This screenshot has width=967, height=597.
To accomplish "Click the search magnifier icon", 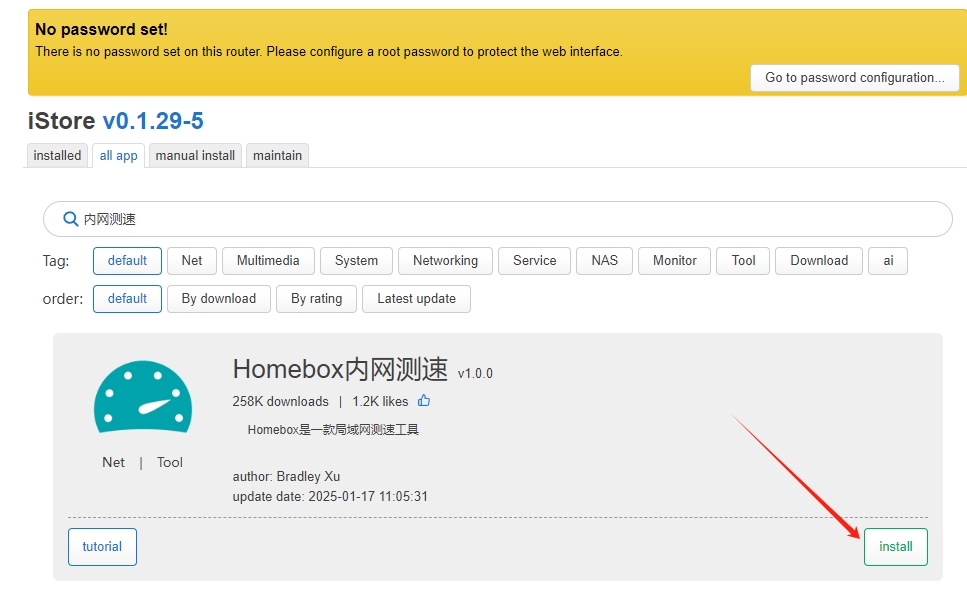I will click(x=70, y=219).
